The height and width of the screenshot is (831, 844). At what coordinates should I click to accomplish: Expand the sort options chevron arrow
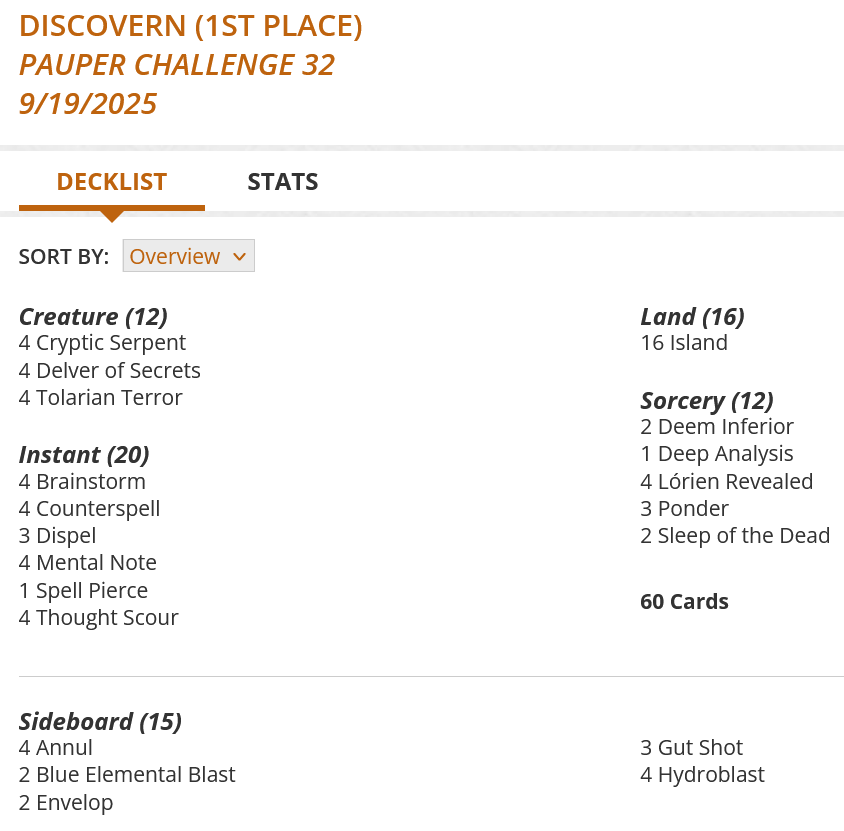point(240,255)
